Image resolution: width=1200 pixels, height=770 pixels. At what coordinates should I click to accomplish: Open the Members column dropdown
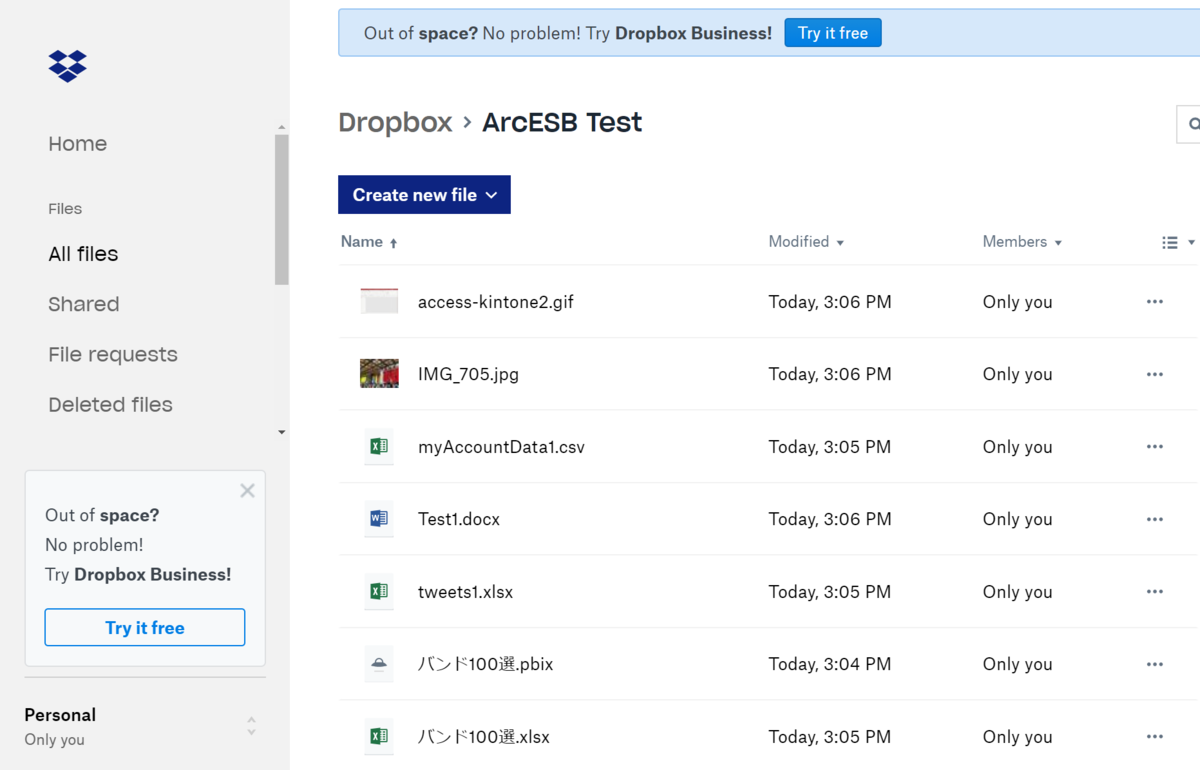(x=1022, y=242)
